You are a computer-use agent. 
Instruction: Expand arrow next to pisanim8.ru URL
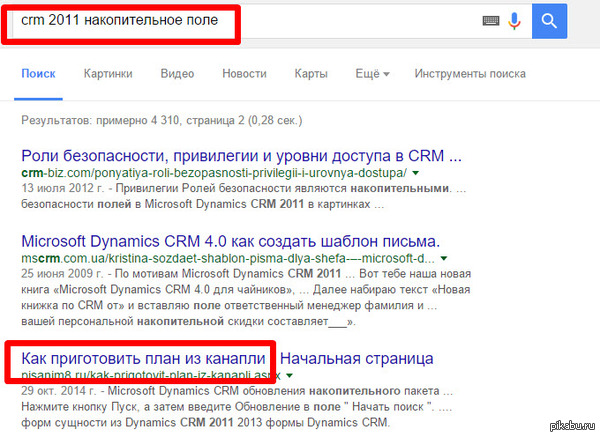290,375
